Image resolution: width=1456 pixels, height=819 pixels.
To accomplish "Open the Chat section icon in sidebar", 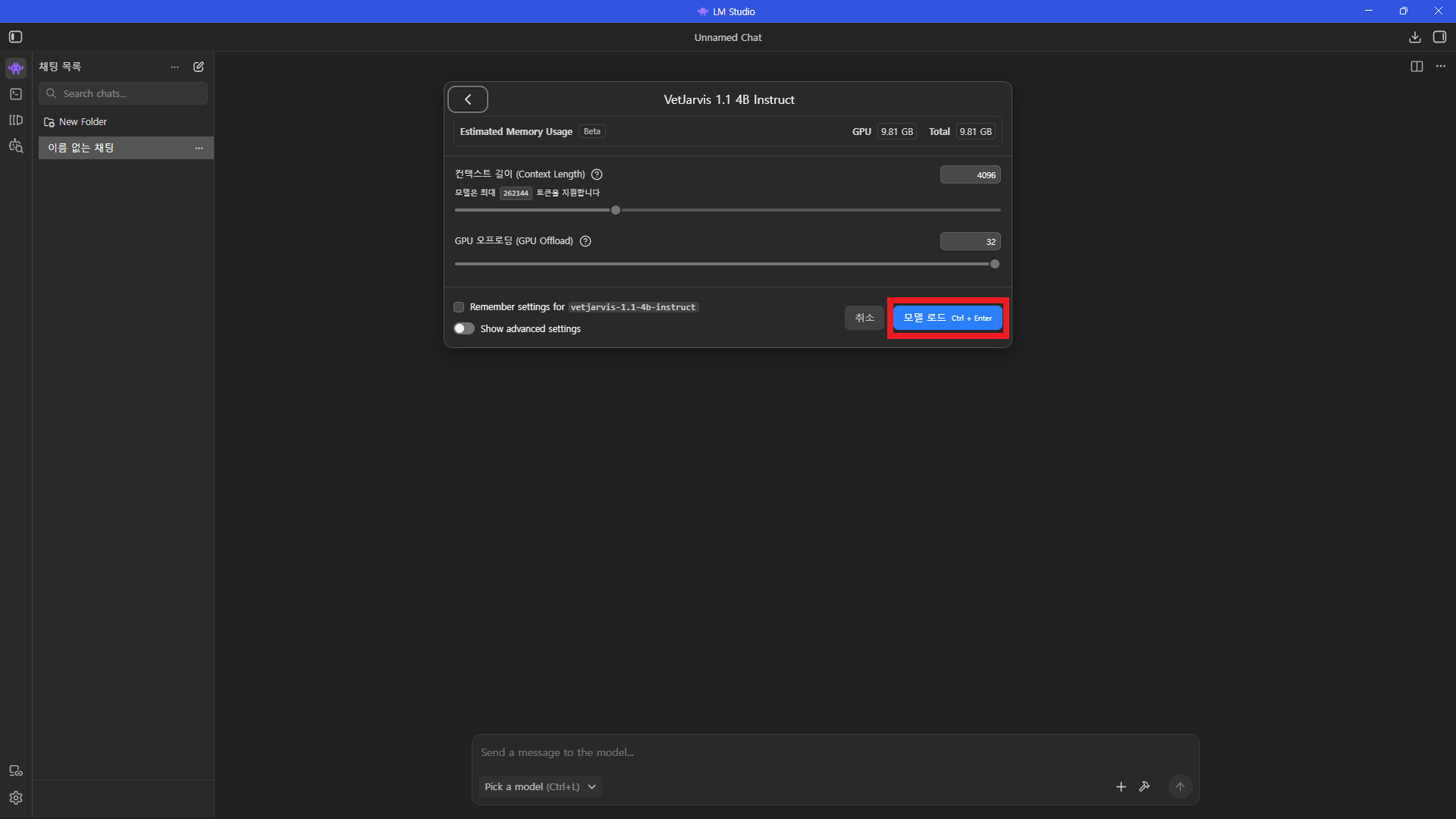I will [16, 68].
